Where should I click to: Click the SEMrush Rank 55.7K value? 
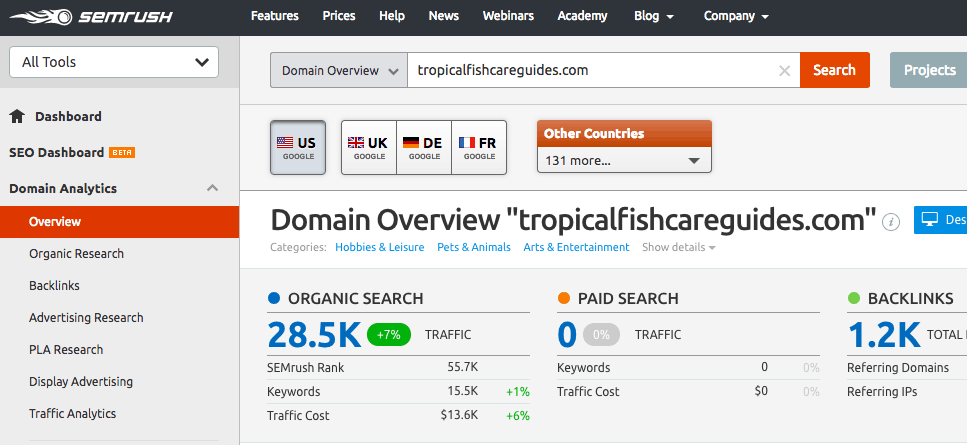point(463,367)
